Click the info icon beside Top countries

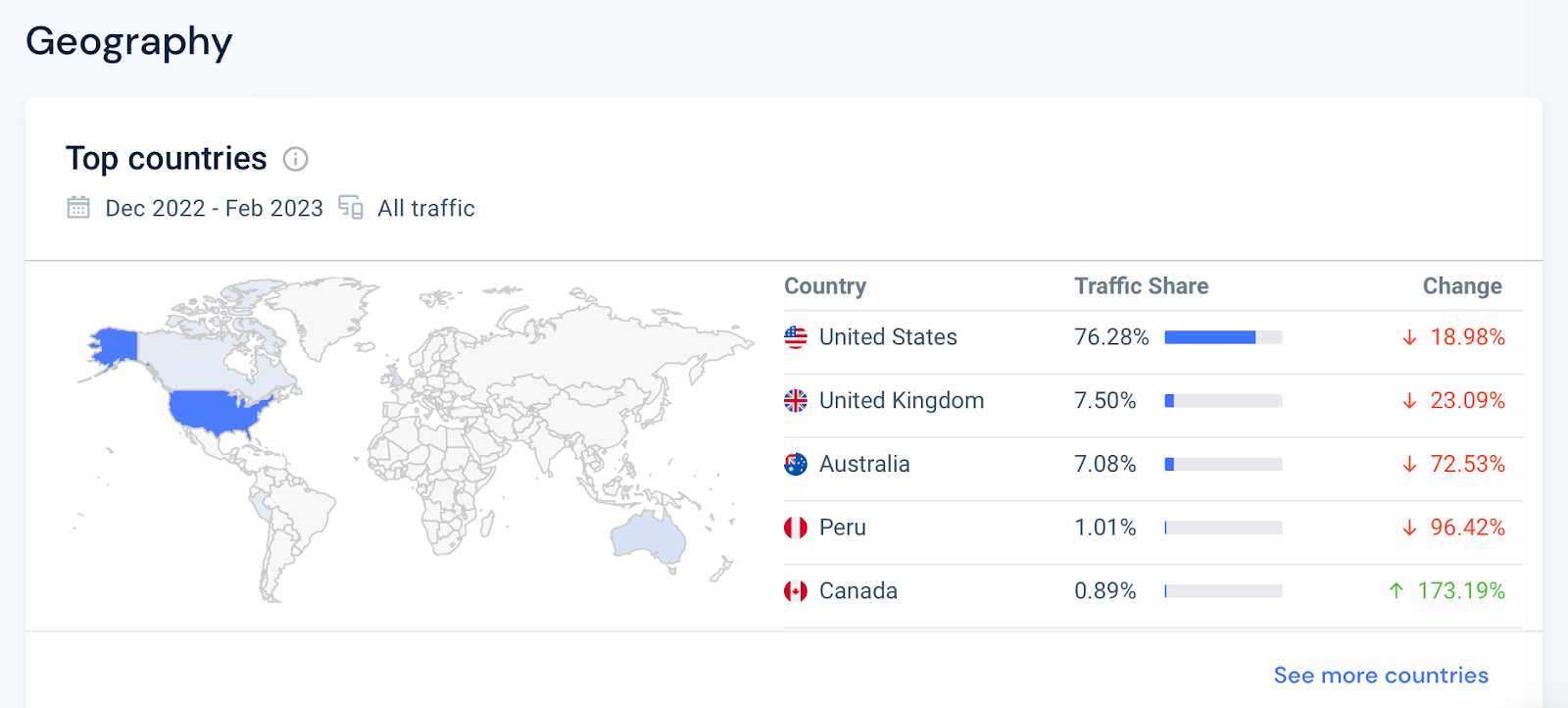pos(295,159)
